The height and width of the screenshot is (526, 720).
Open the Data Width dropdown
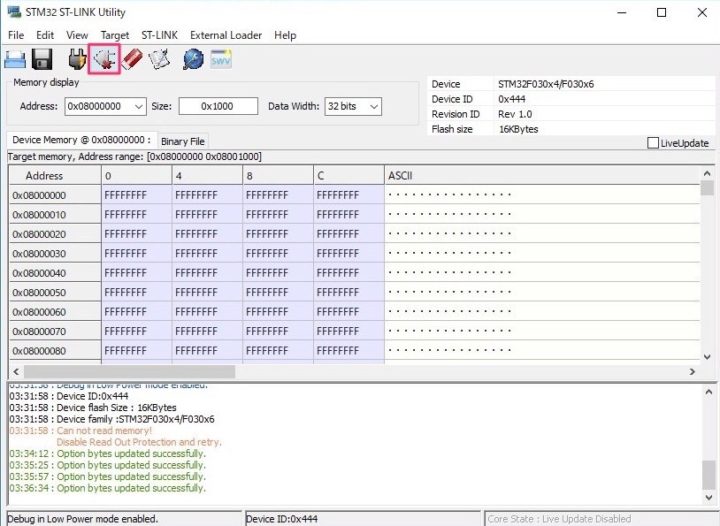point(374,106)
